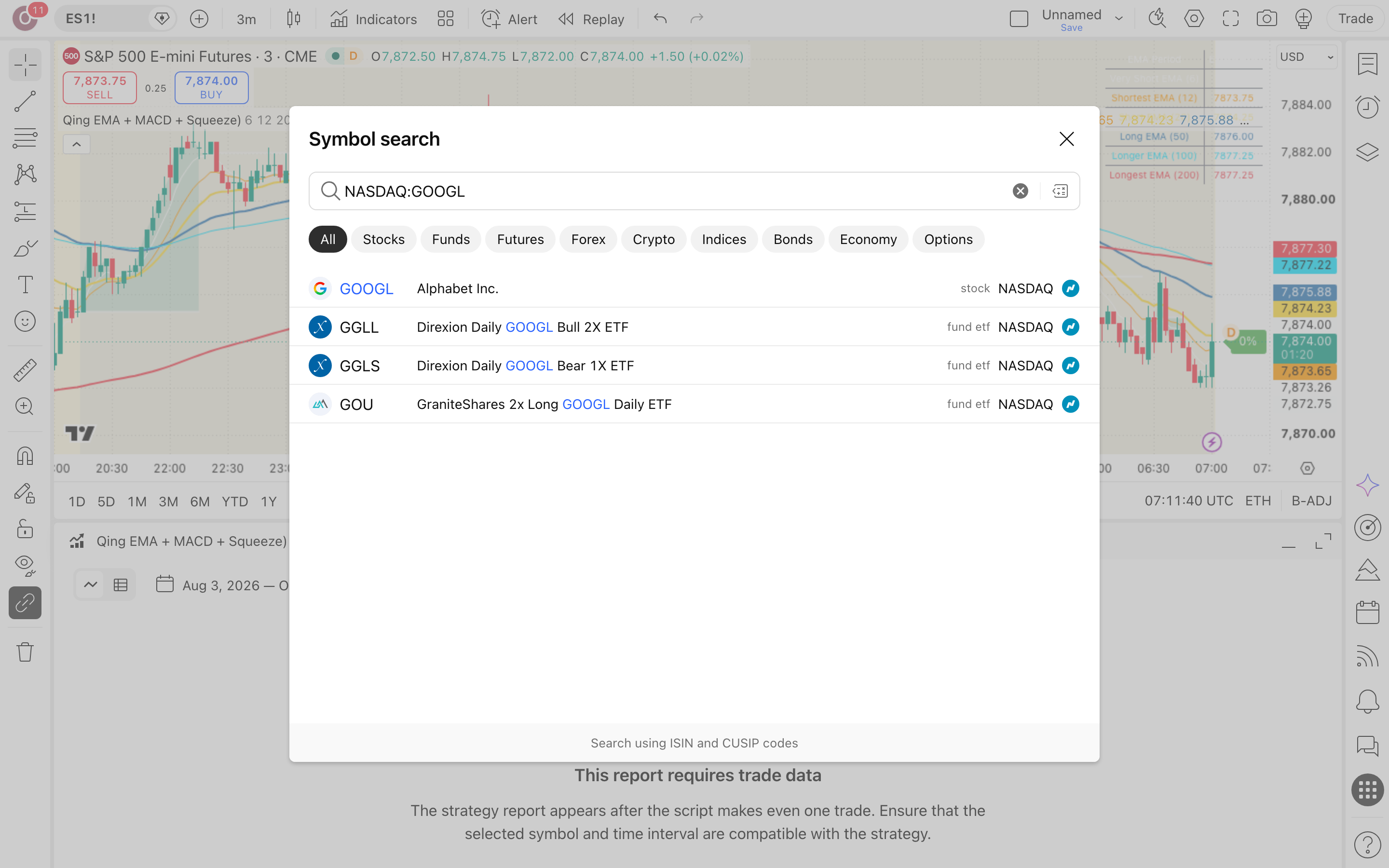Filter results by Stocks tab
The height and width of the screenshot is (868, 1389).
coord(383,239)
